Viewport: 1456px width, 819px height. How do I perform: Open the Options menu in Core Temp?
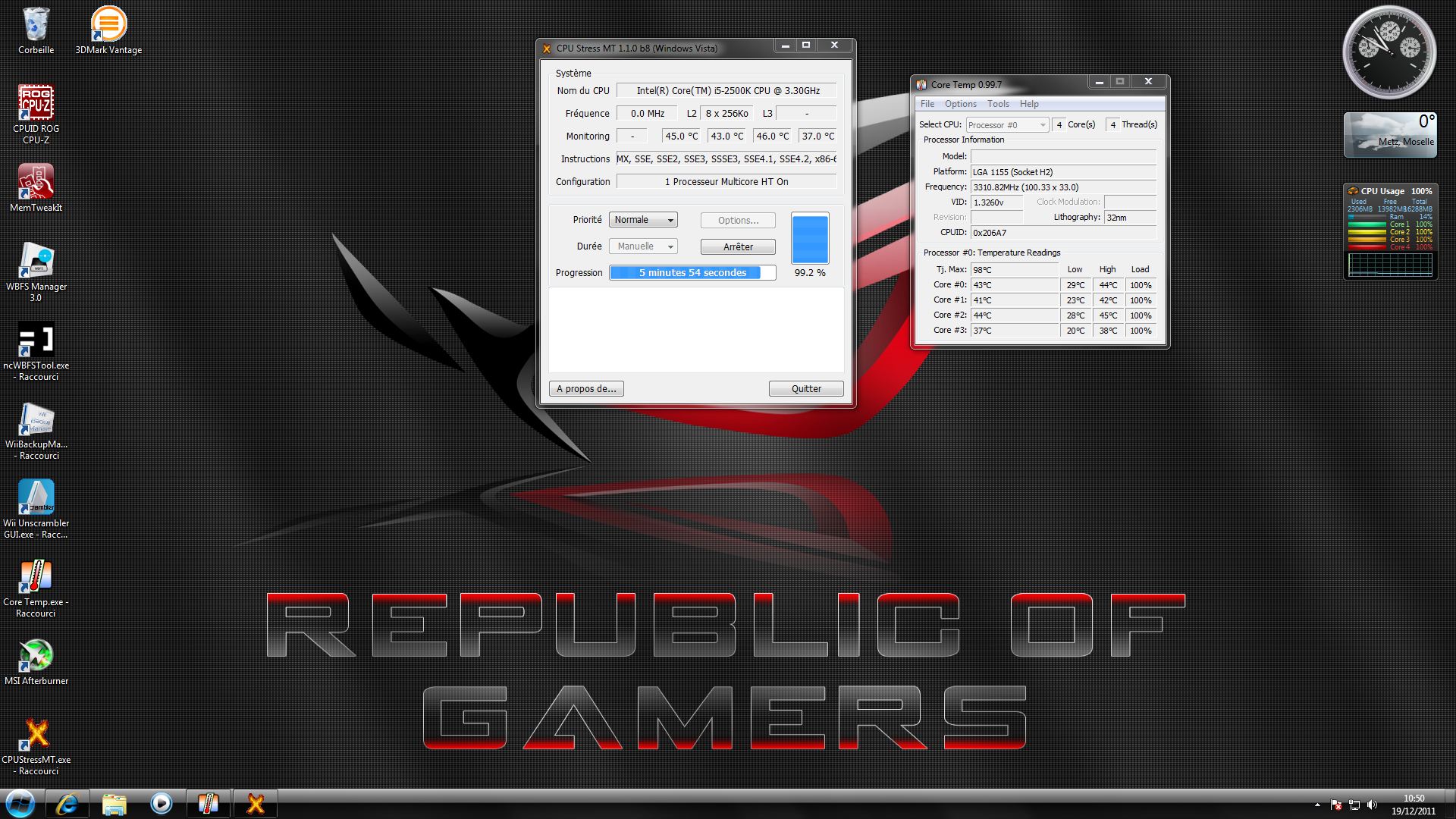960,104
